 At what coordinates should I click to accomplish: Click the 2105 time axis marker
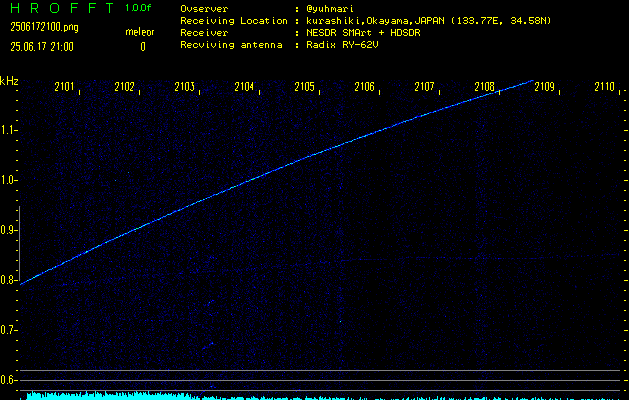coord(304,87)
